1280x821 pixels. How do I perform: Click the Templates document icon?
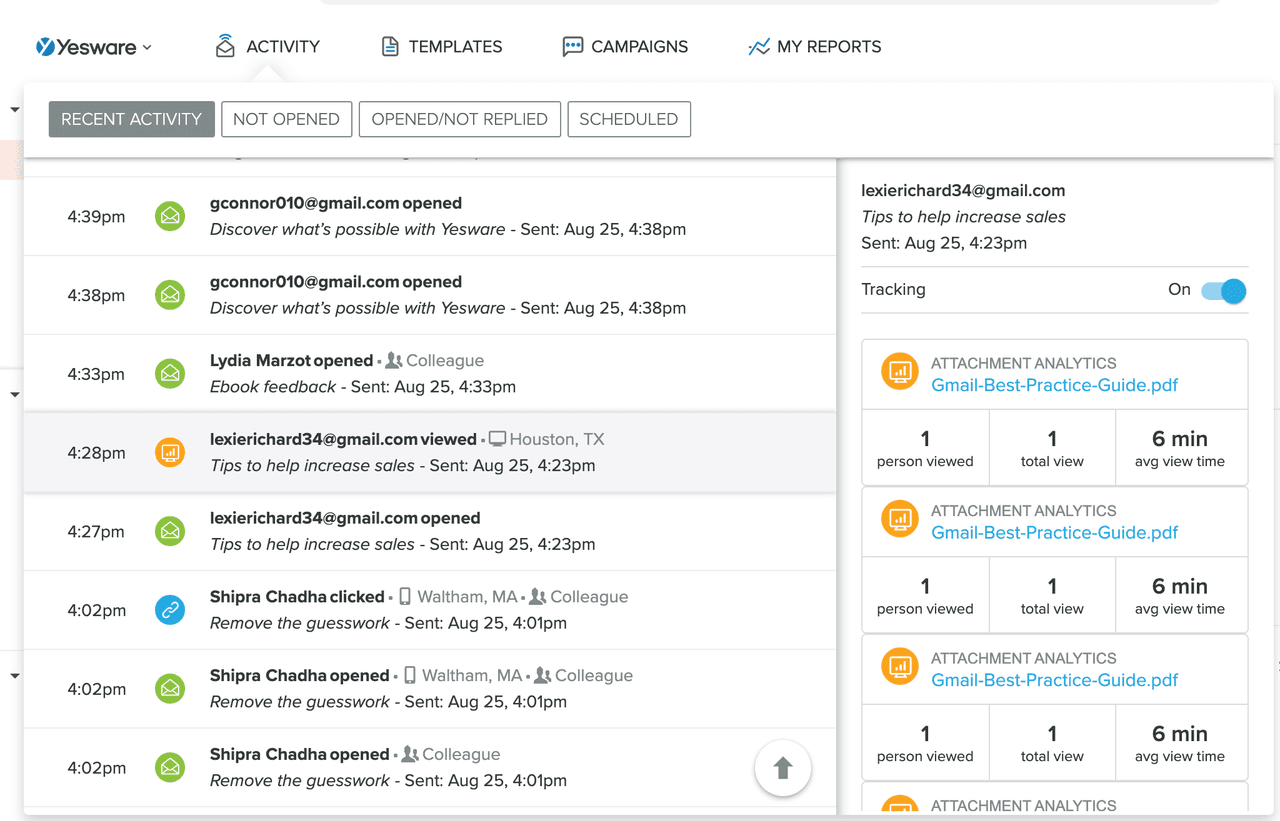pos(390,46)
